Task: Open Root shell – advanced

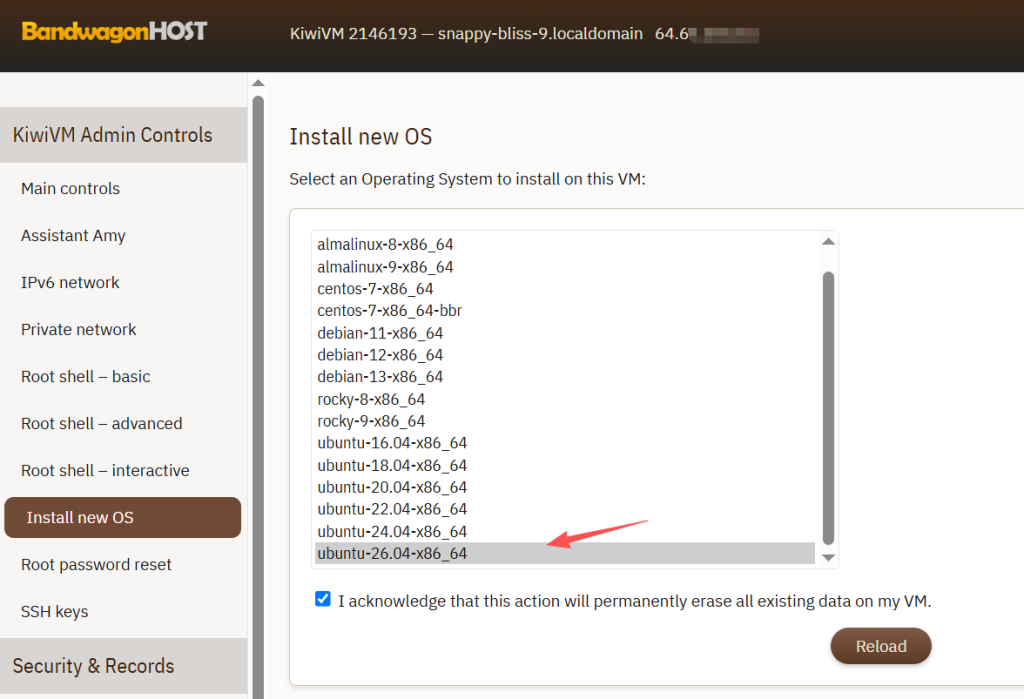Action: point(101,424)
